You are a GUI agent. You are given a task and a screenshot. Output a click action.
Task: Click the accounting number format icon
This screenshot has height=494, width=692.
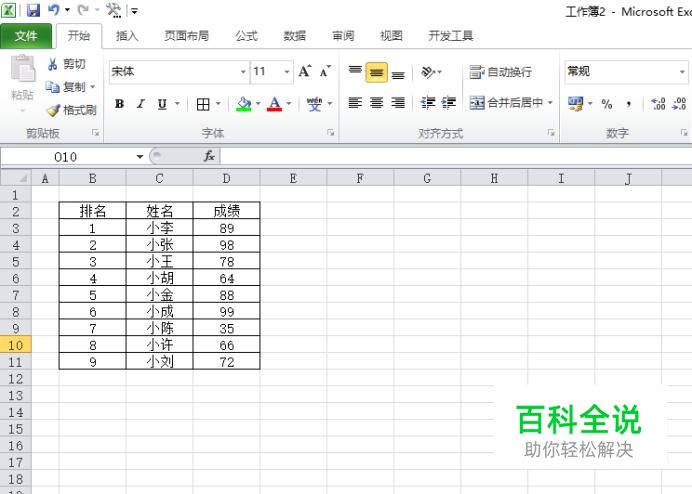575,104
